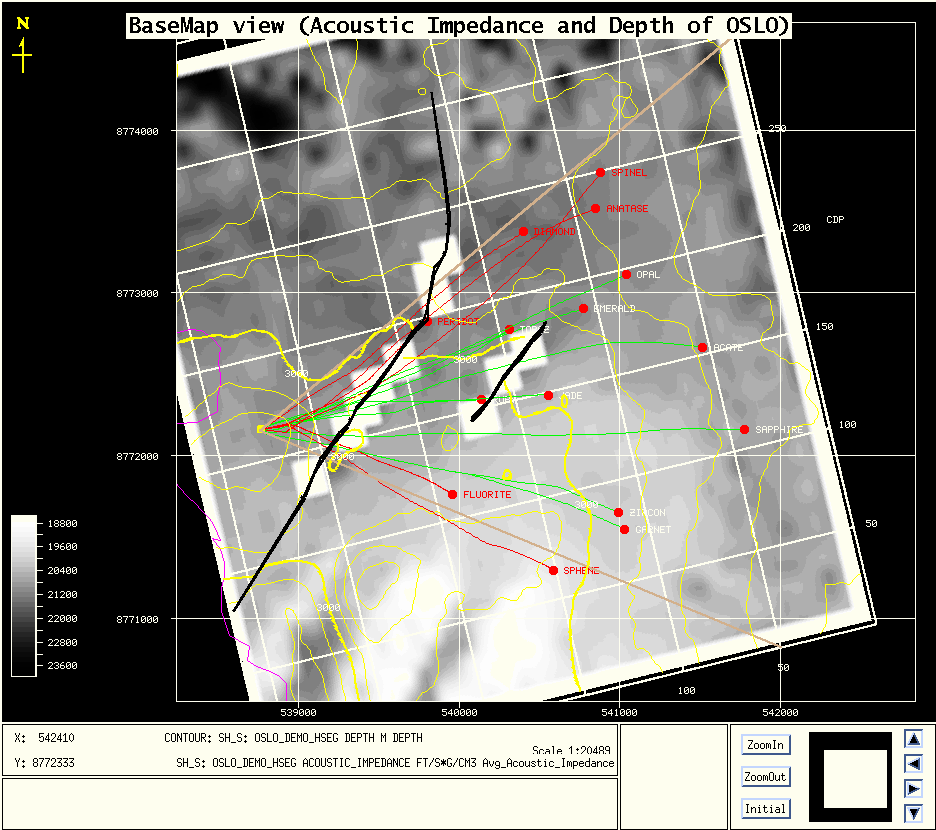Screen dimensions: 936x830
Task: Select the SAPPHIRE well marker
Action: [744, 429]
